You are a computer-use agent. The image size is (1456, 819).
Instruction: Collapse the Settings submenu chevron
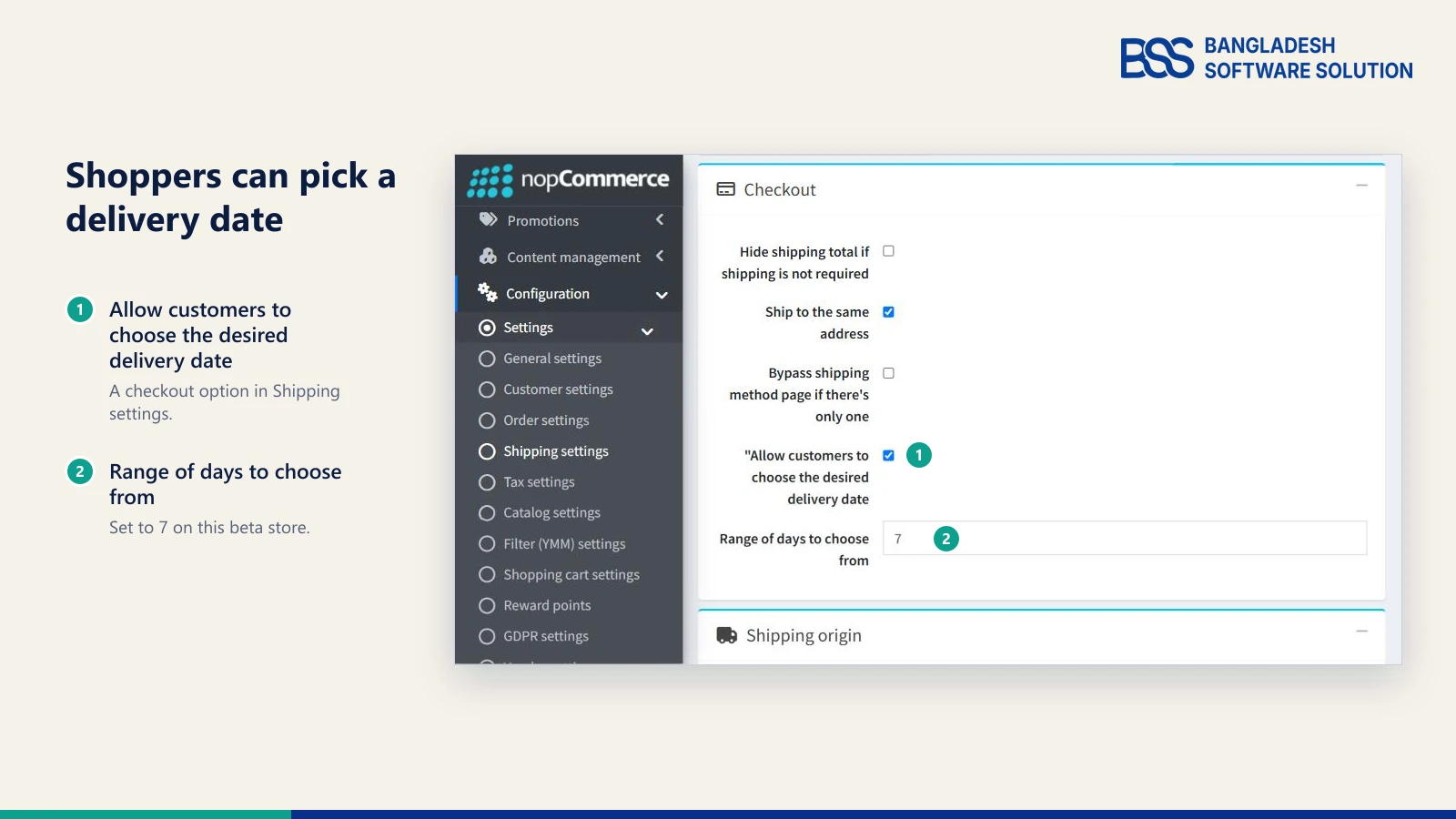tap(647, 331)
